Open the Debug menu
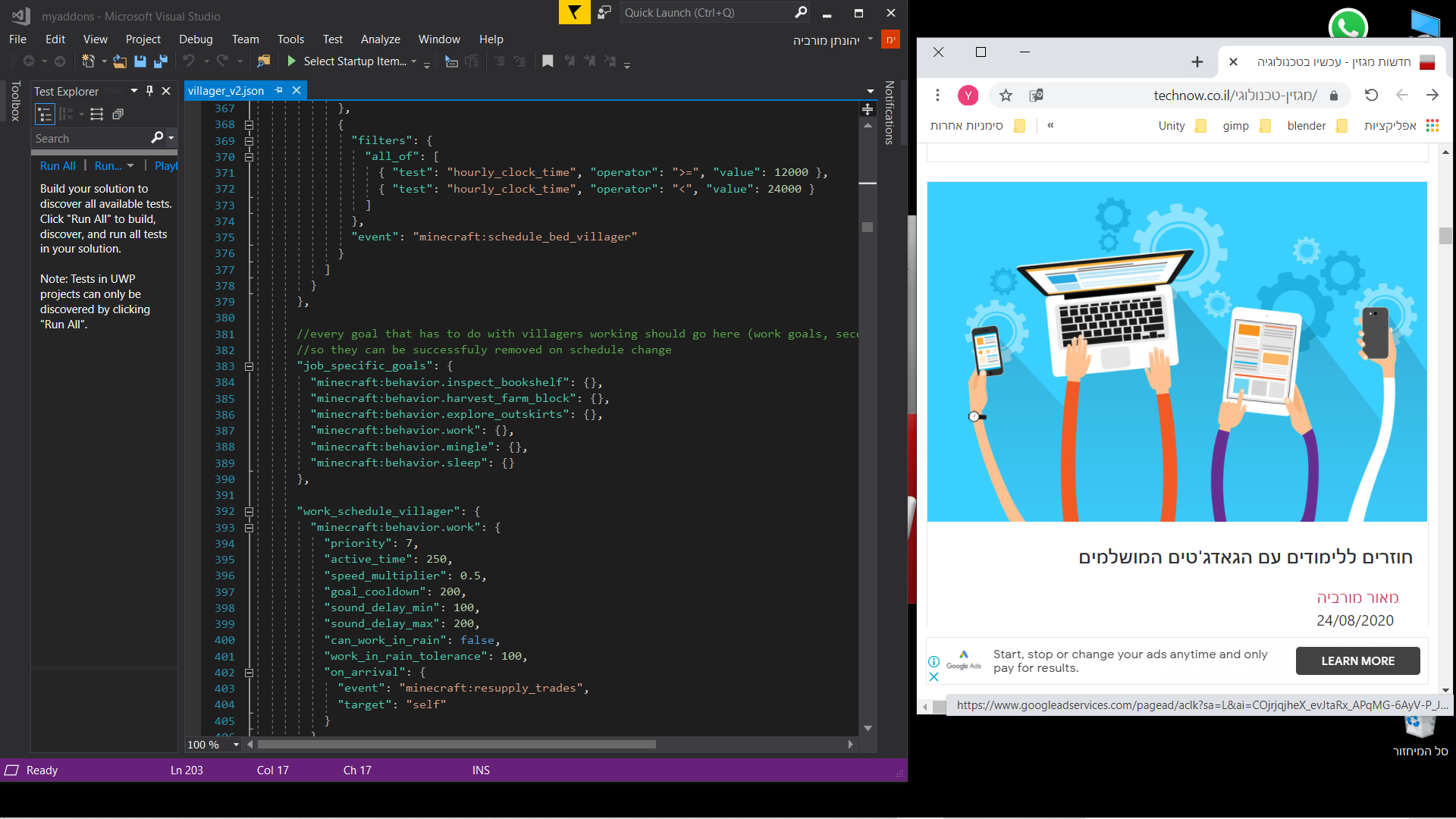Image resolution: width=1456 pixels, height=819 pixels. 196,39
